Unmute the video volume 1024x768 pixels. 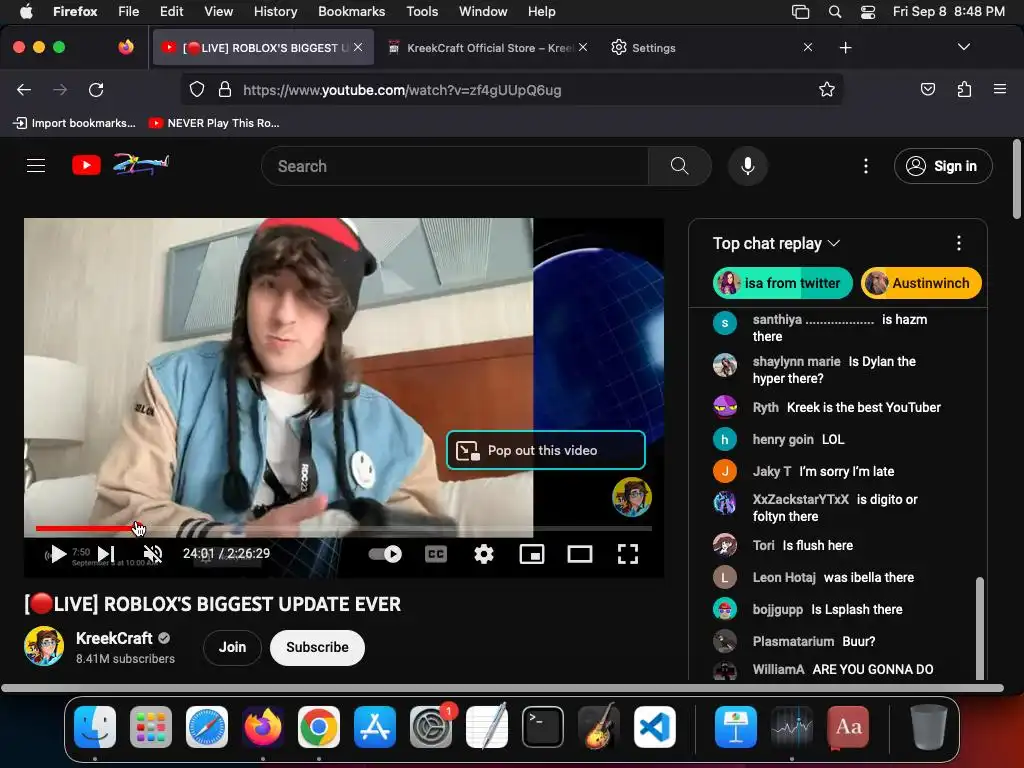point(153,554)
